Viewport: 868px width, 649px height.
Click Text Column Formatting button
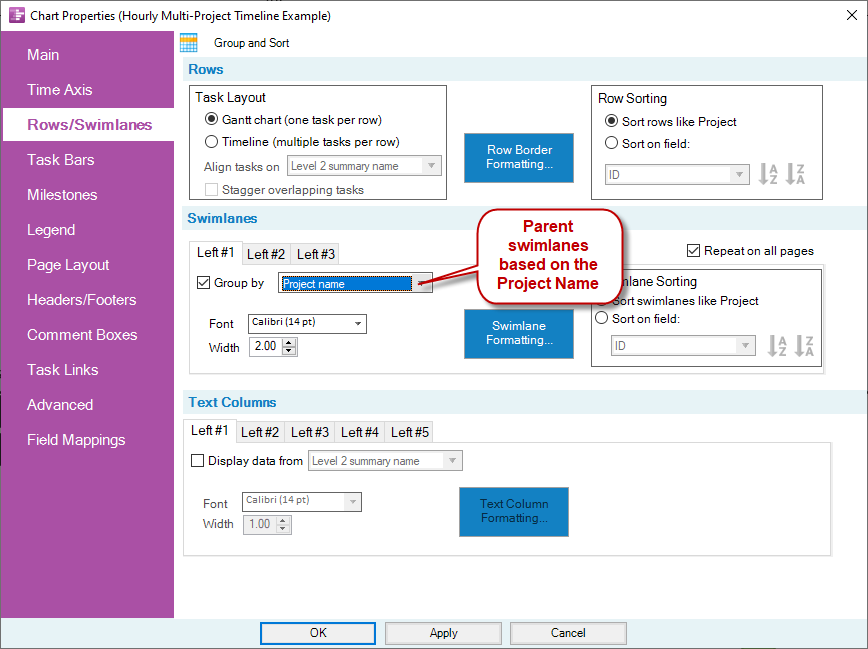coord(514,511)
